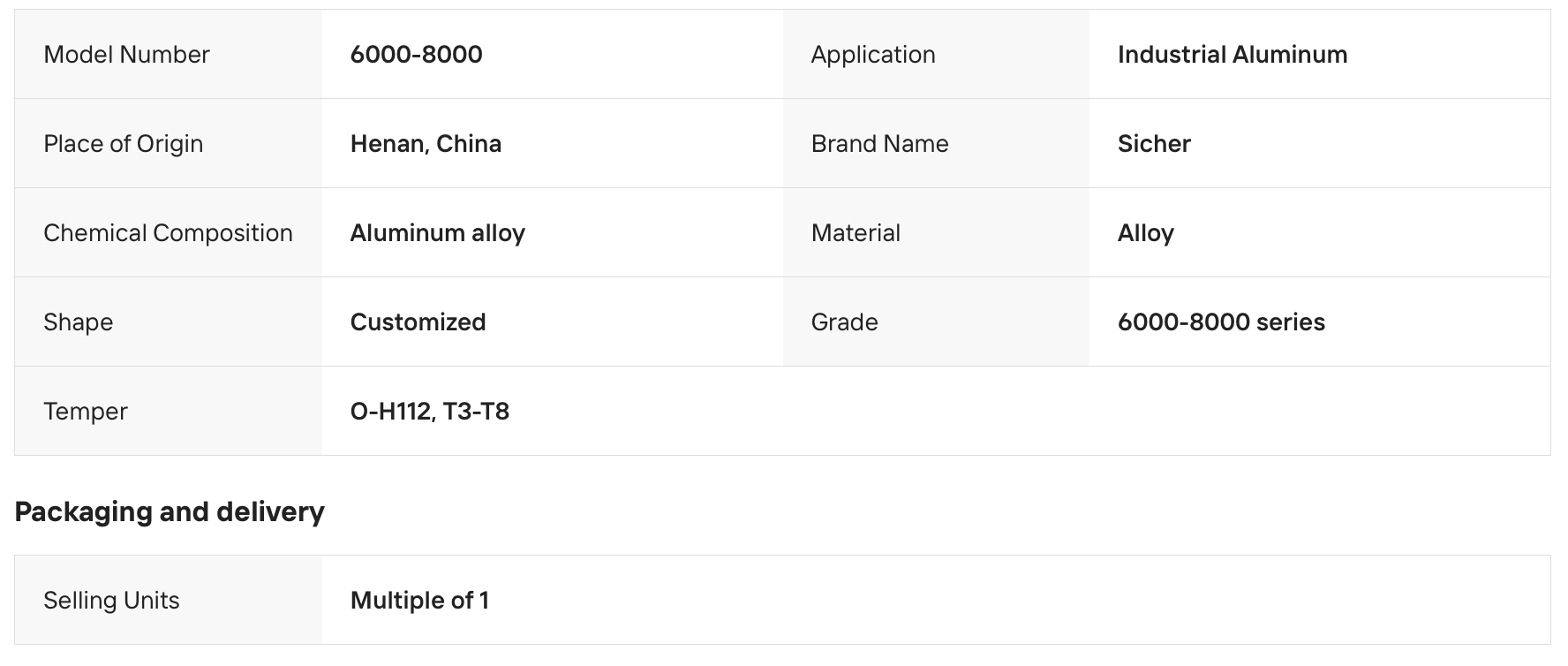
Task: Select the Henan, China value
Action: tap(426, 144)
